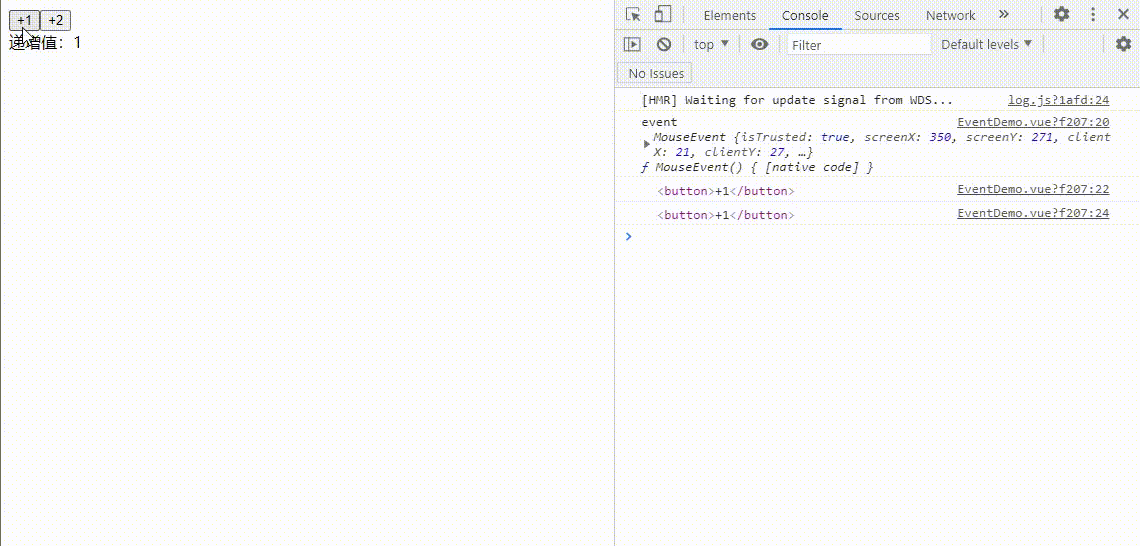The height and width of the screenshot is (546, 1140).
Task: Show the console sidebar icon
Action: 633,44
